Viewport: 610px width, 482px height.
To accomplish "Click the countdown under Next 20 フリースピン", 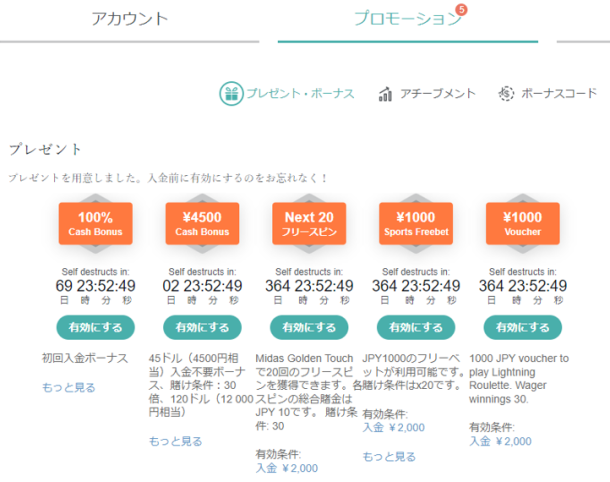I will (x=309, y=286).
